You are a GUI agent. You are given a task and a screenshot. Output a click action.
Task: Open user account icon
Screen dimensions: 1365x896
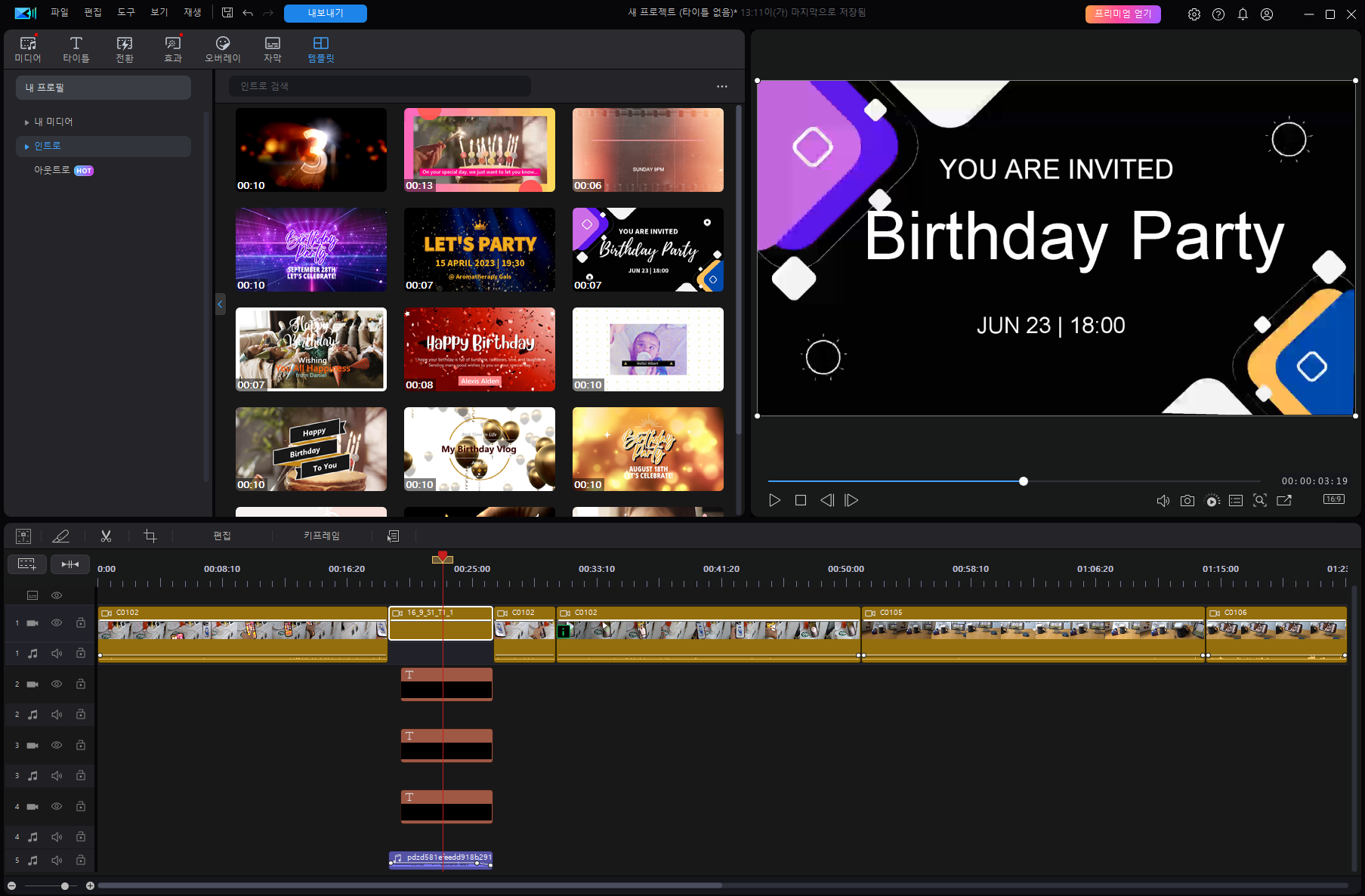click(1267, 14)
